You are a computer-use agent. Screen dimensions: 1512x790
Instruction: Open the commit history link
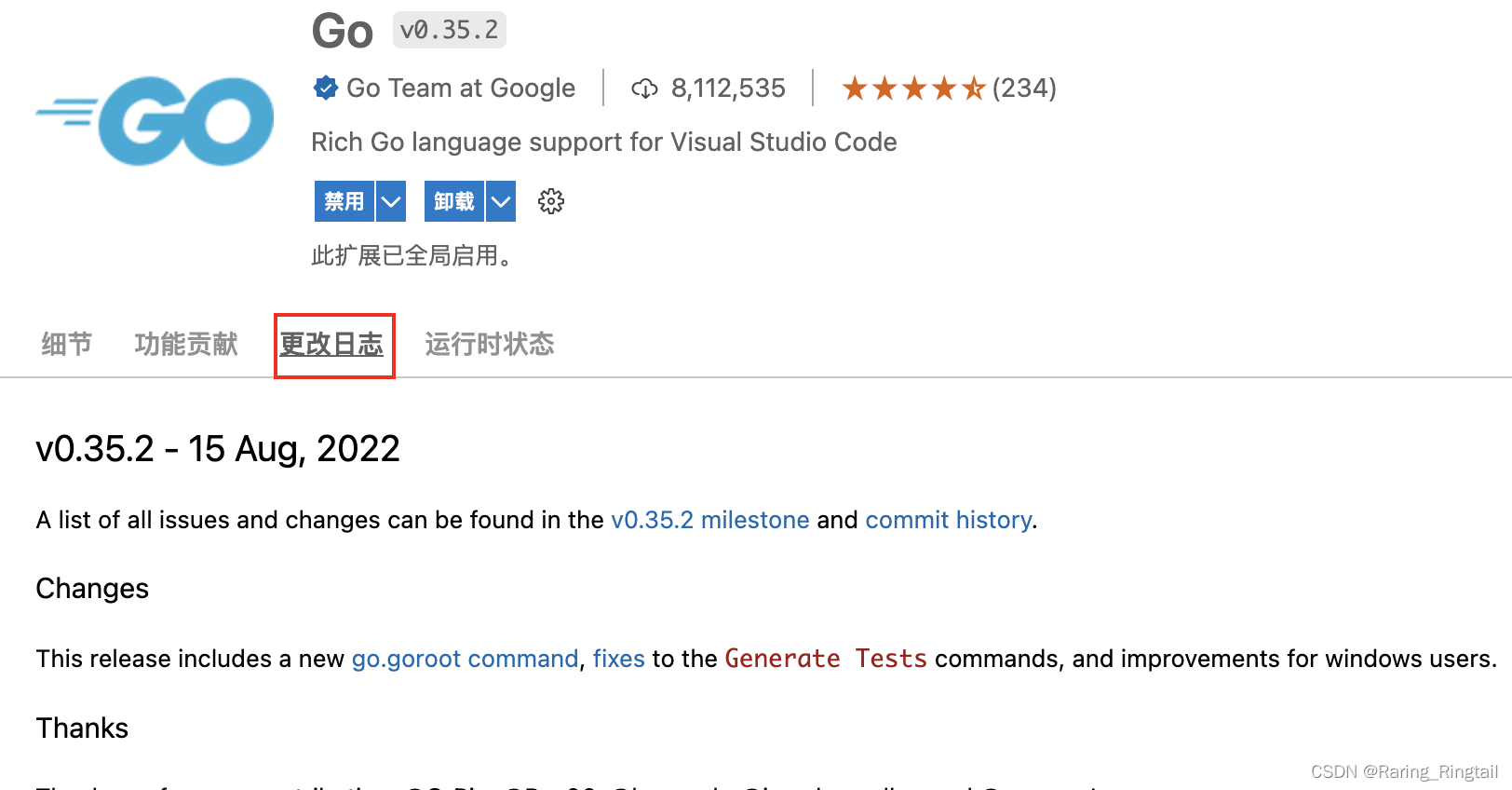tap(949, 520)
